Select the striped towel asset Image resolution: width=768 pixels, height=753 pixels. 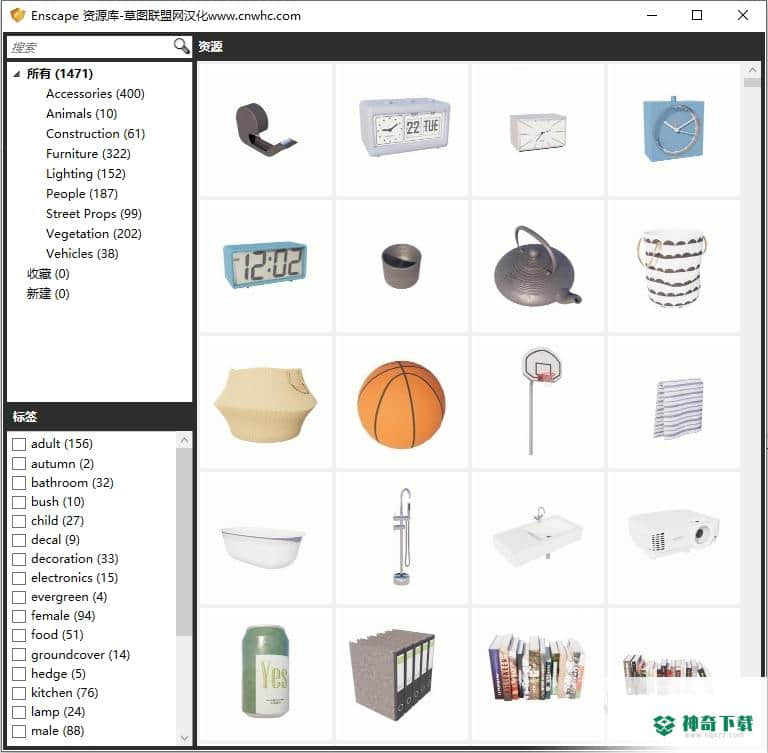[674, 402]
